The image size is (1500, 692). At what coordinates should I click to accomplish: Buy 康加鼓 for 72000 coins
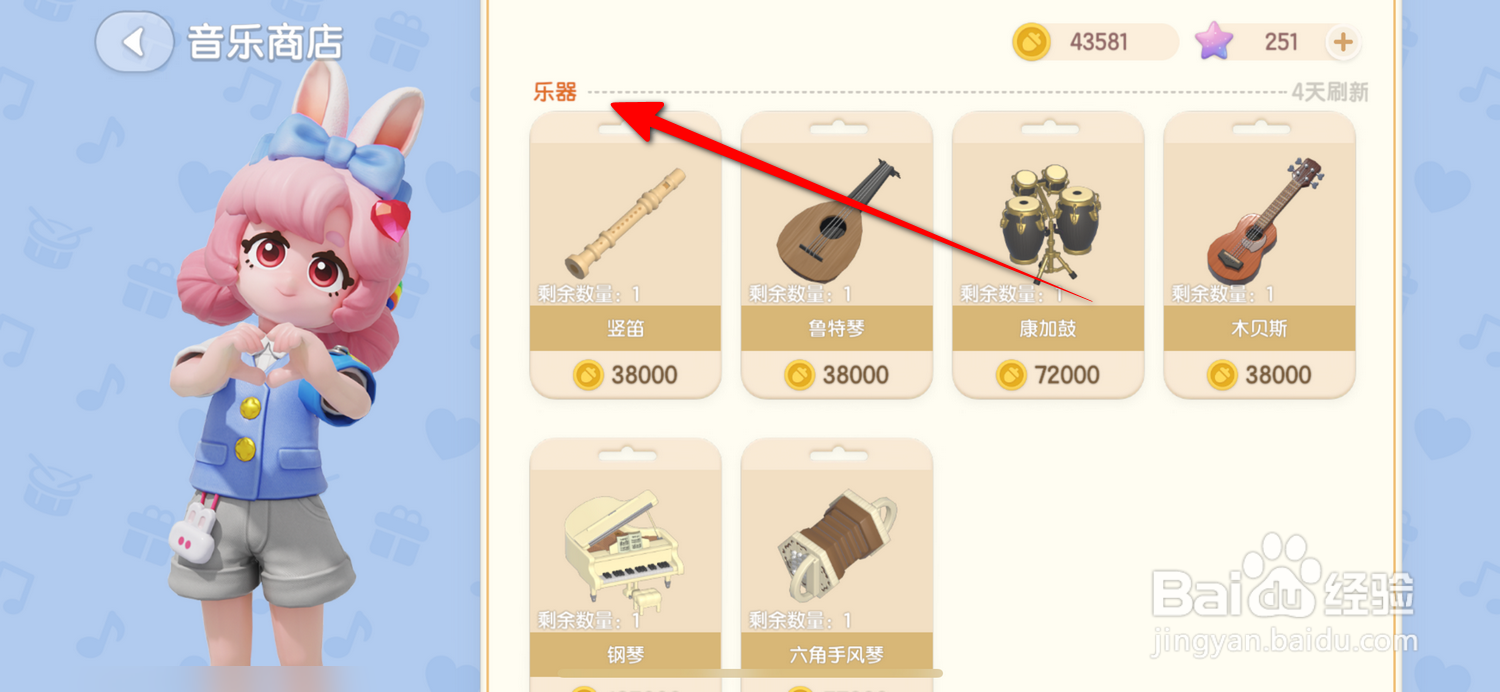(x=1049, y=375)
